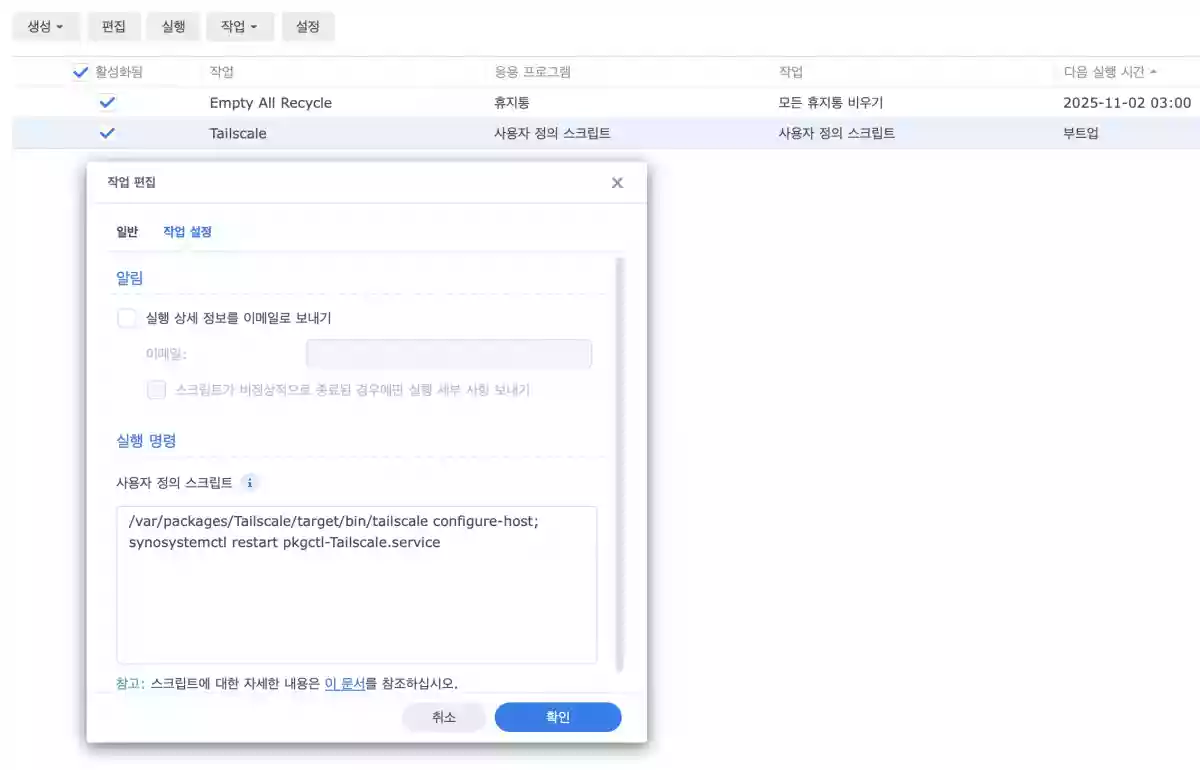Close the 작업 편집 dialog with X

coord(617,182)
